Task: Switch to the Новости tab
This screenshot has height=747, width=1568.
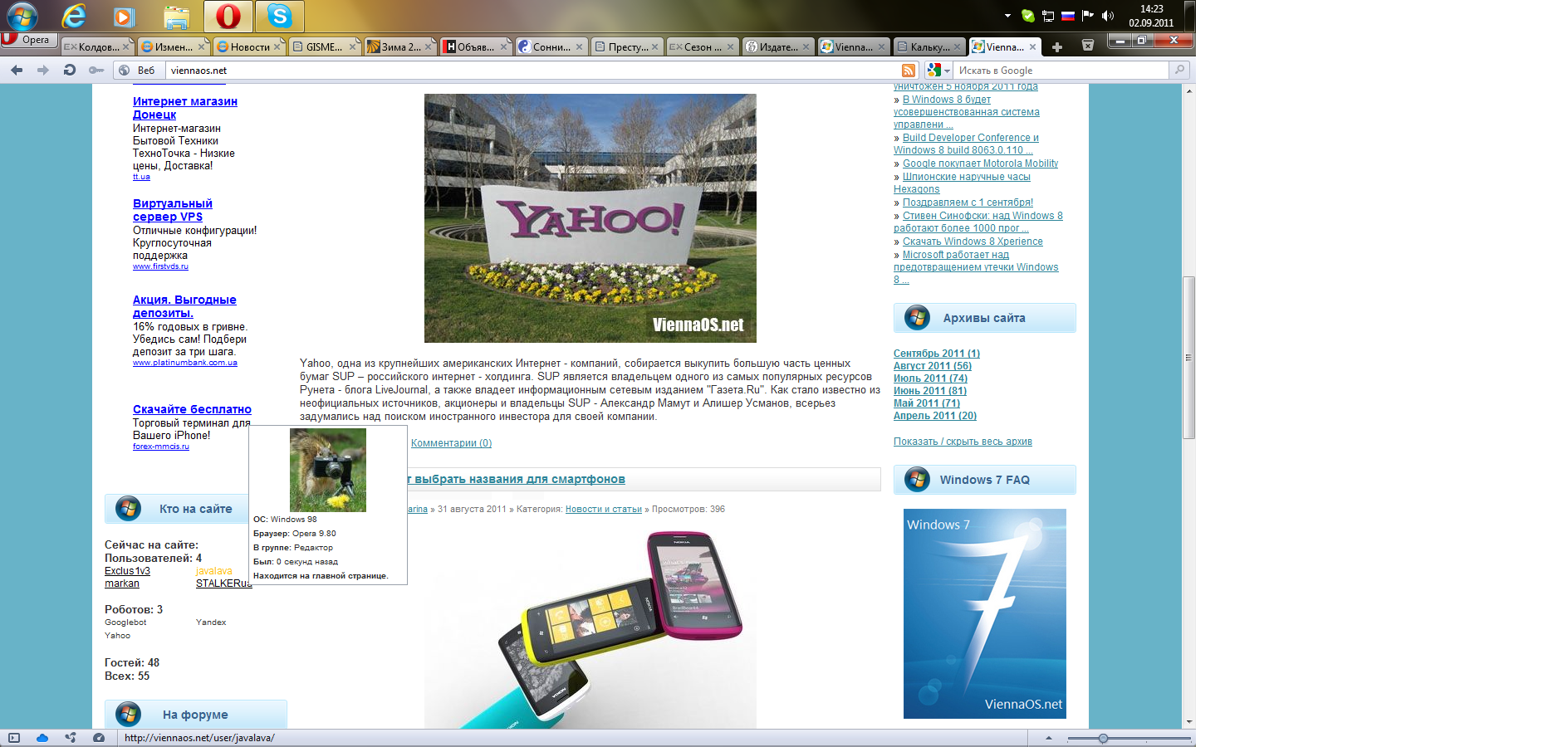Action: (247, 46)
